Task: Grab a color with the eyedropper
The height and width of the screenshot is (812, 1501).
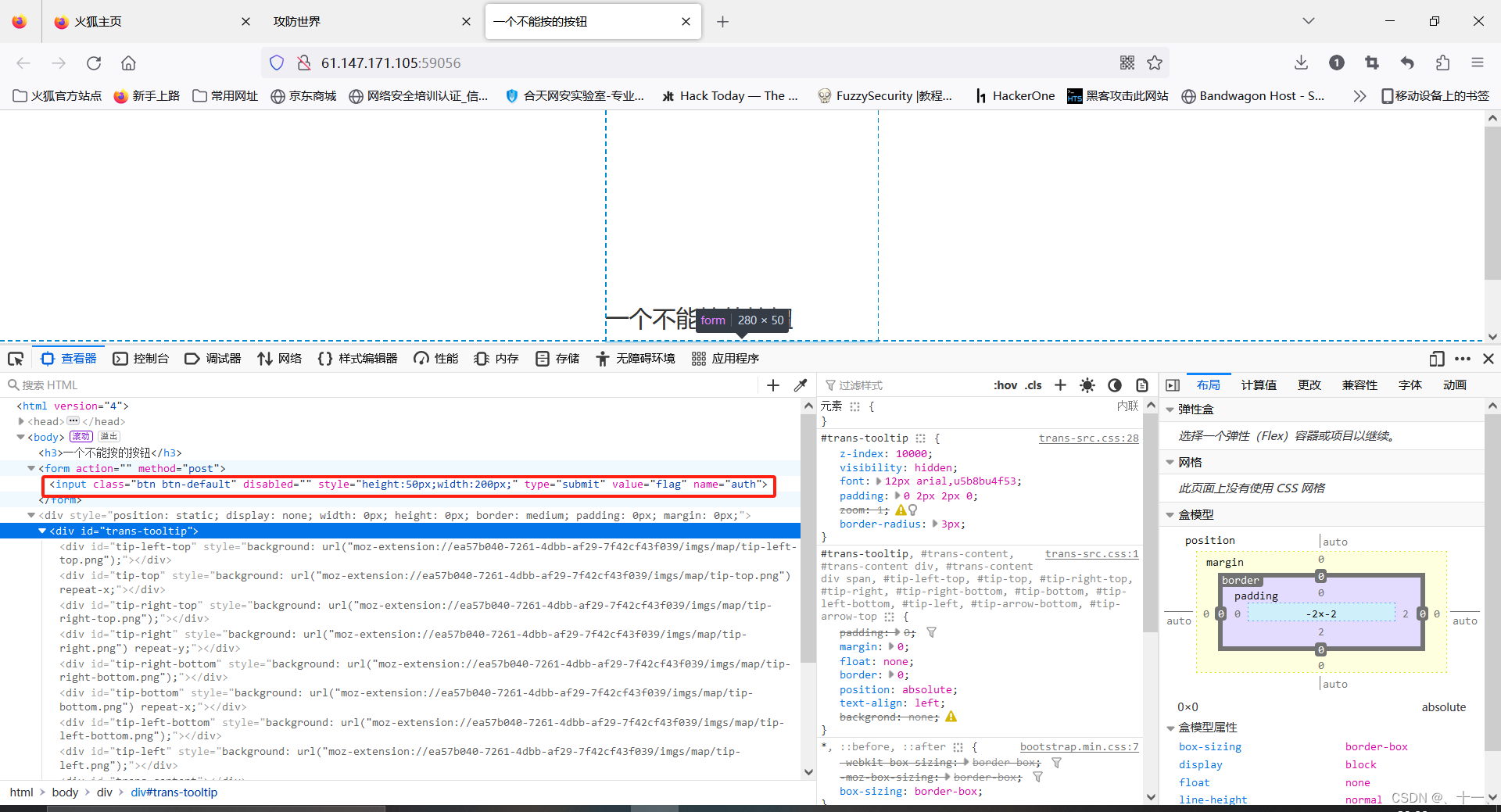Action: pos(801,385)
